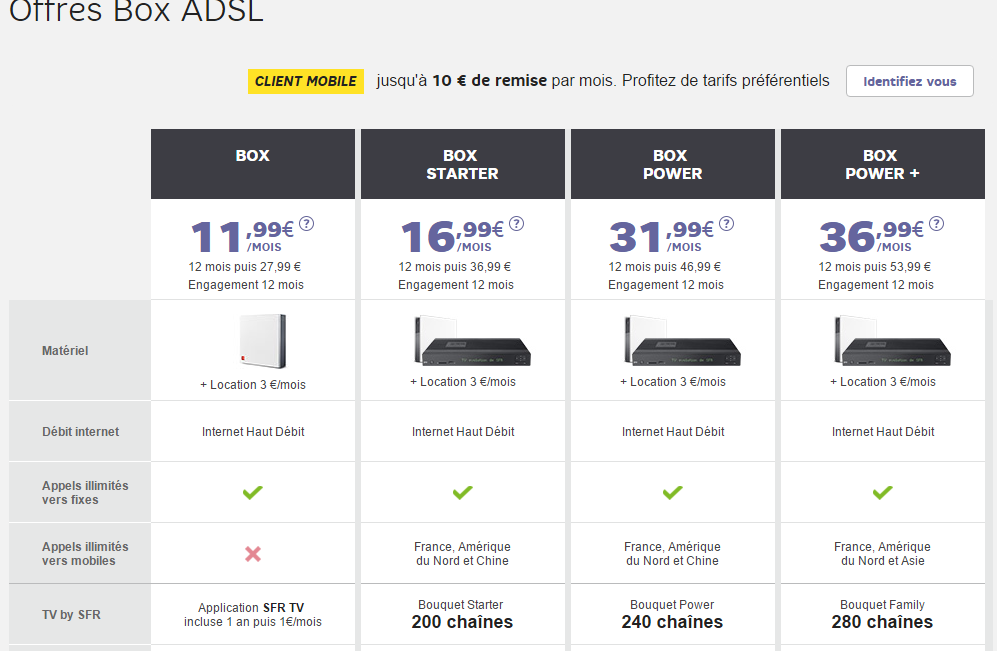Select the BOX column header
This screenshot has width=997, height=651.
point(253,156)
